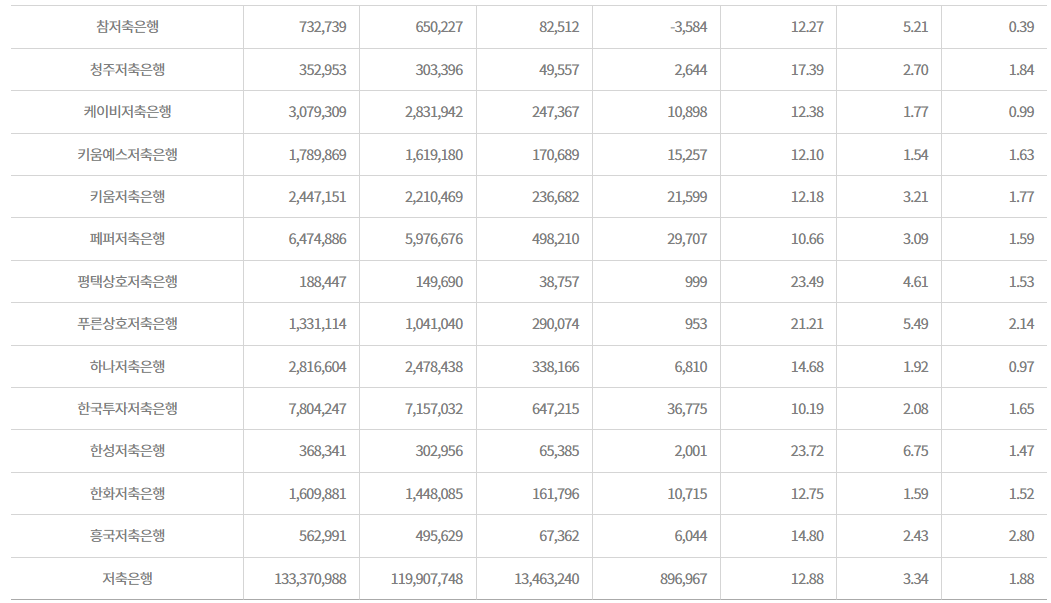The image size is (1051, 603).
Task: Select the negative value -3,584 cell
Action: [x=688, y=27]
